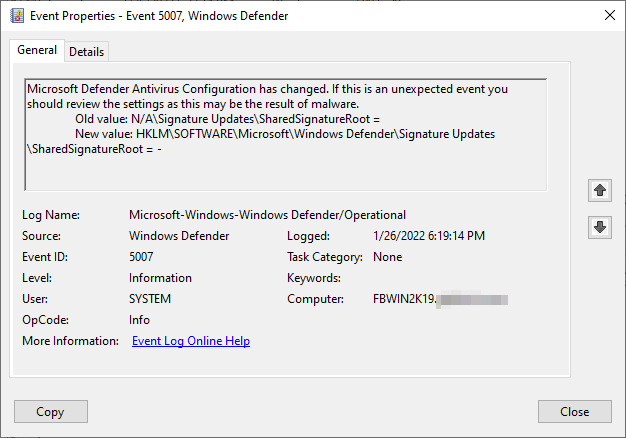Click inside the event description text box
Viewport: 626px width, 438px height.
(x=285, y=135)
